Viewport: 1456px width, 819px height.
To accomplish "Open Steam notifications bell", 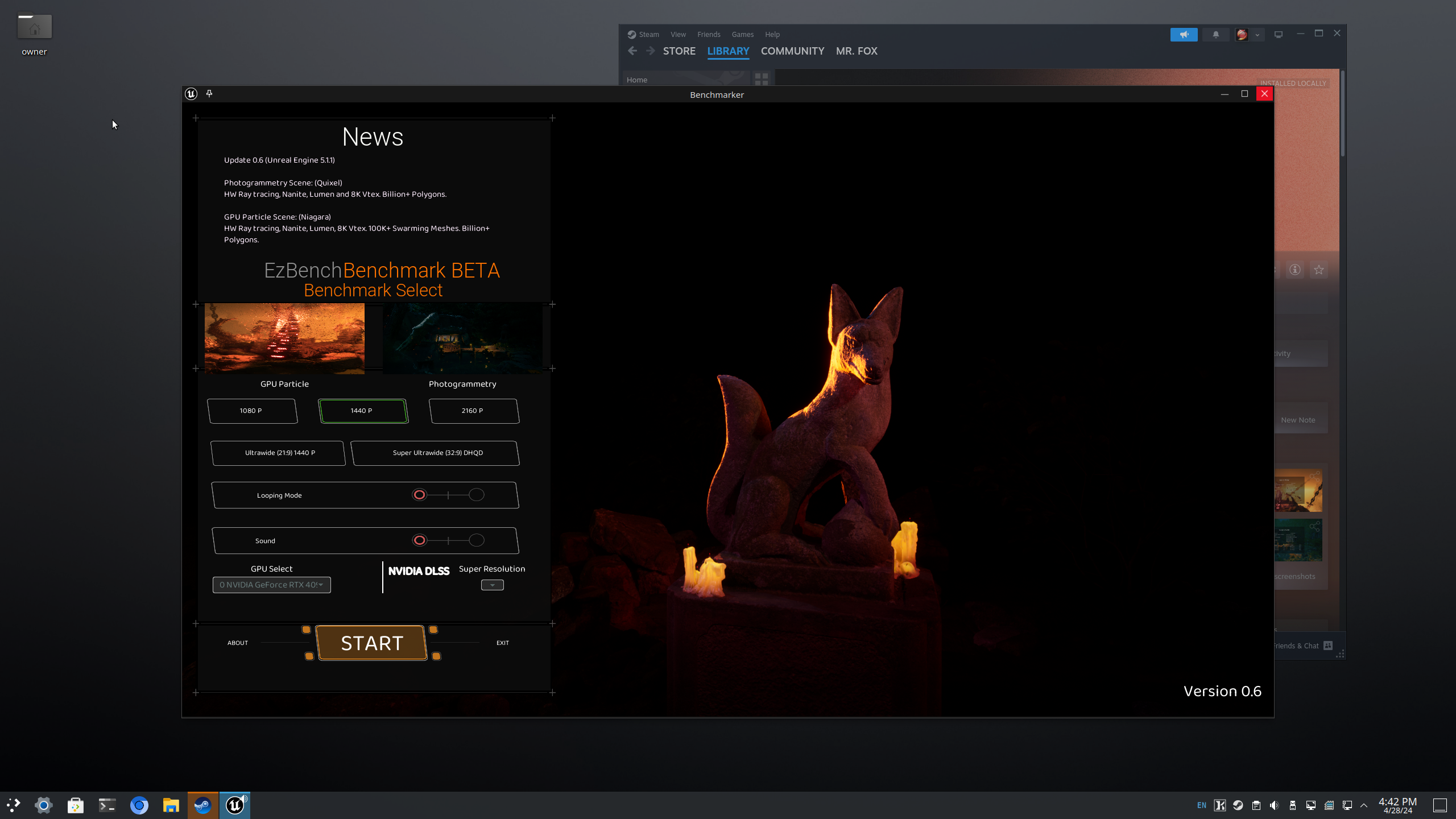I will pos(1215,35).
